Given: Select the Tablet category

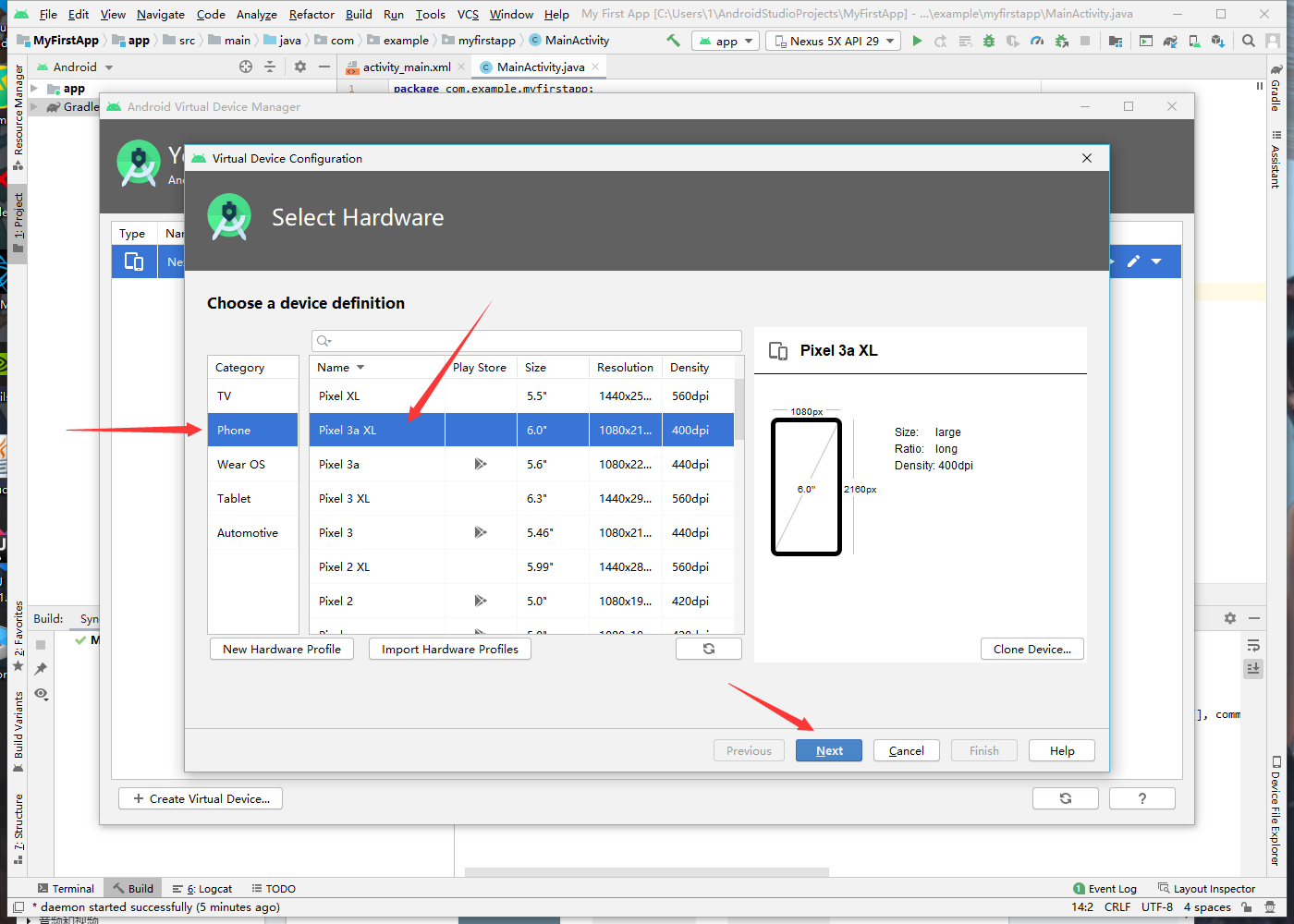Looking at the screenshot, I should (x=253, y=498).
